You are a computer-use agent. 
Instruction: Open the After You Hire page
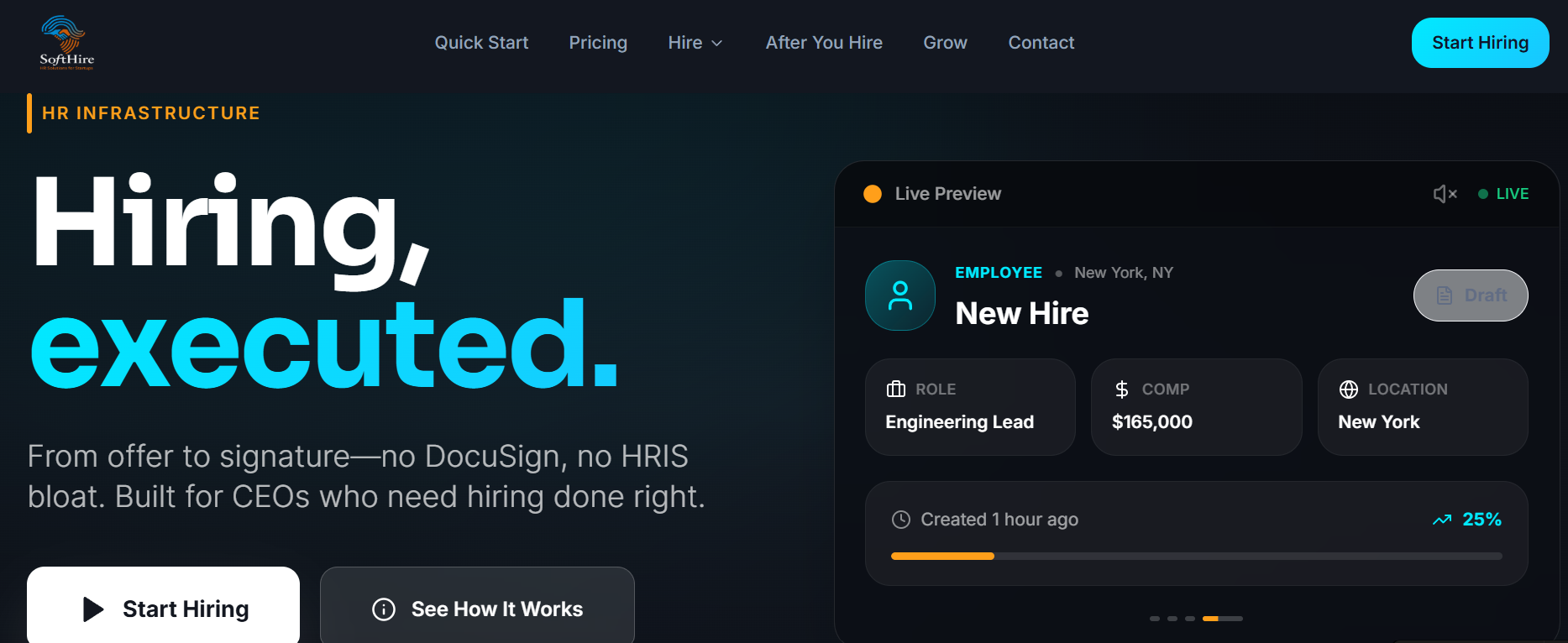823,43
